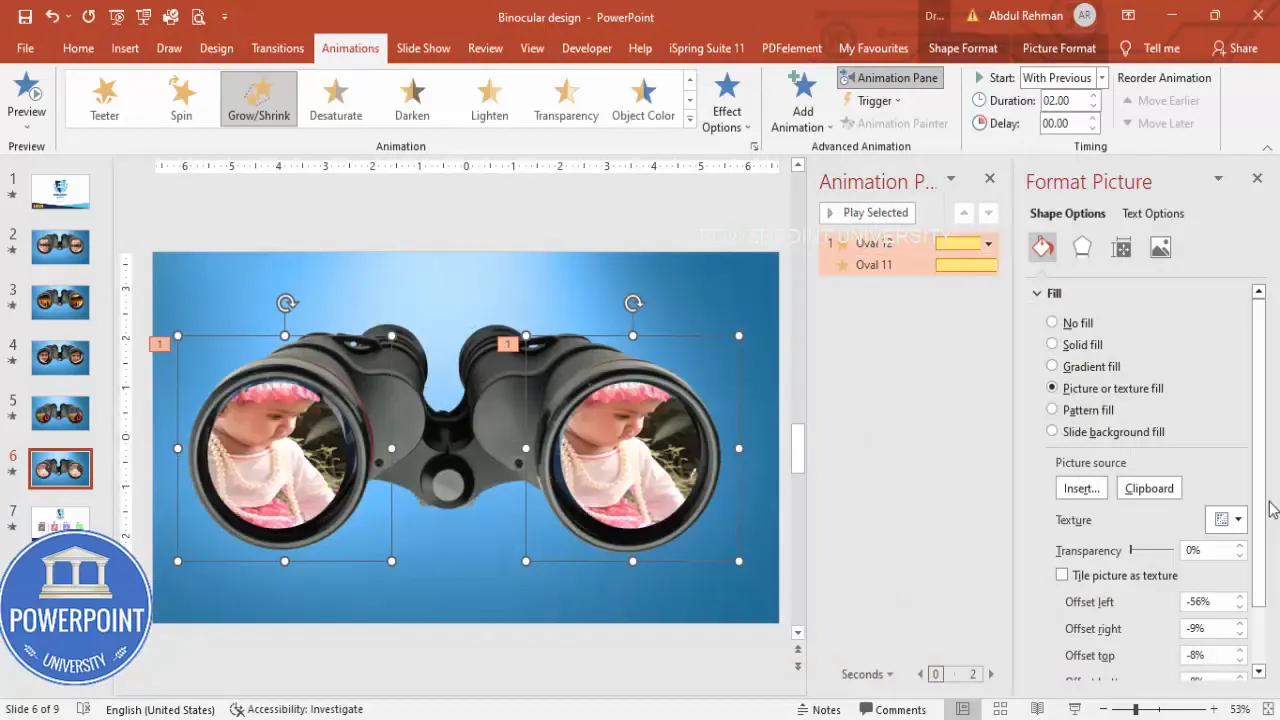
Task: Click the Transparency slider
Action: click(1152, 550)
